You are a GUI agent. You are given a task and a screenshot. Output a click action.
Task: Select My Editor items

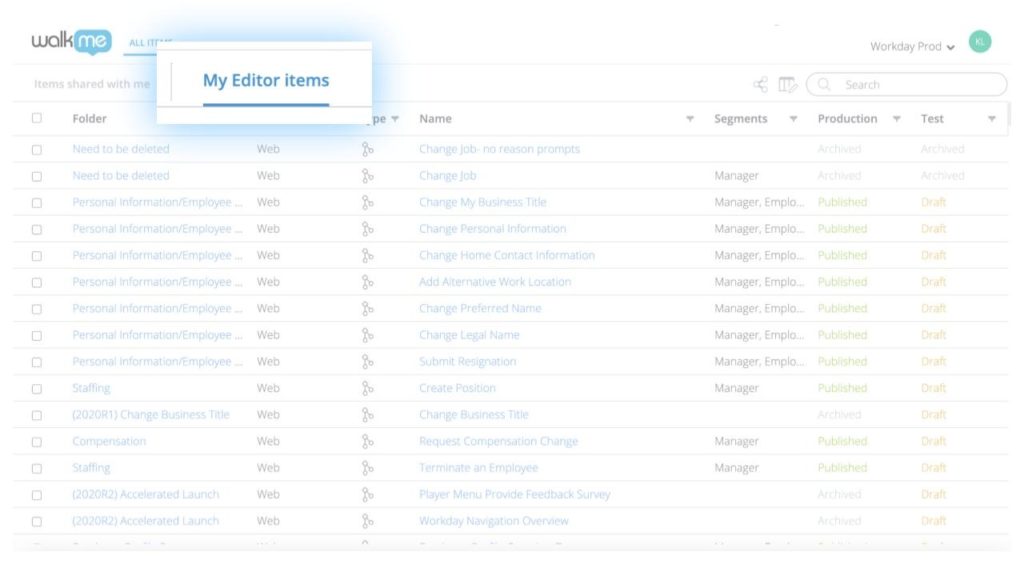(264, 79)
